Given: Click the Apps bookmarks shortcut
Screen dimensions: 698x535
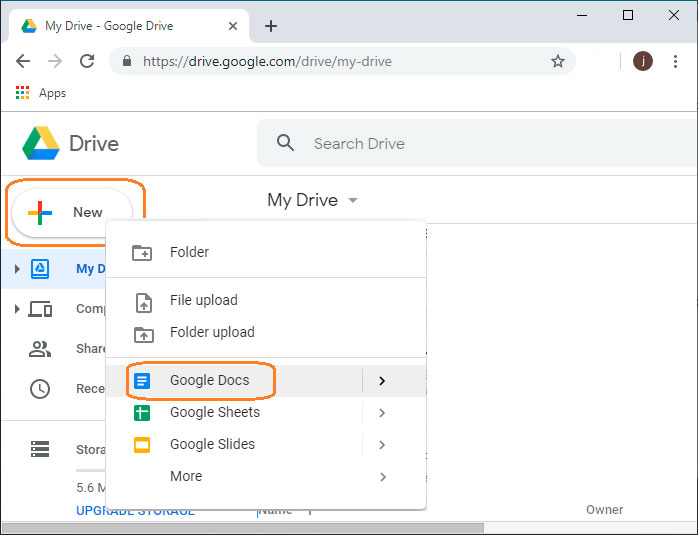Looking at the screenshot, I should click(x=41, y=93).
